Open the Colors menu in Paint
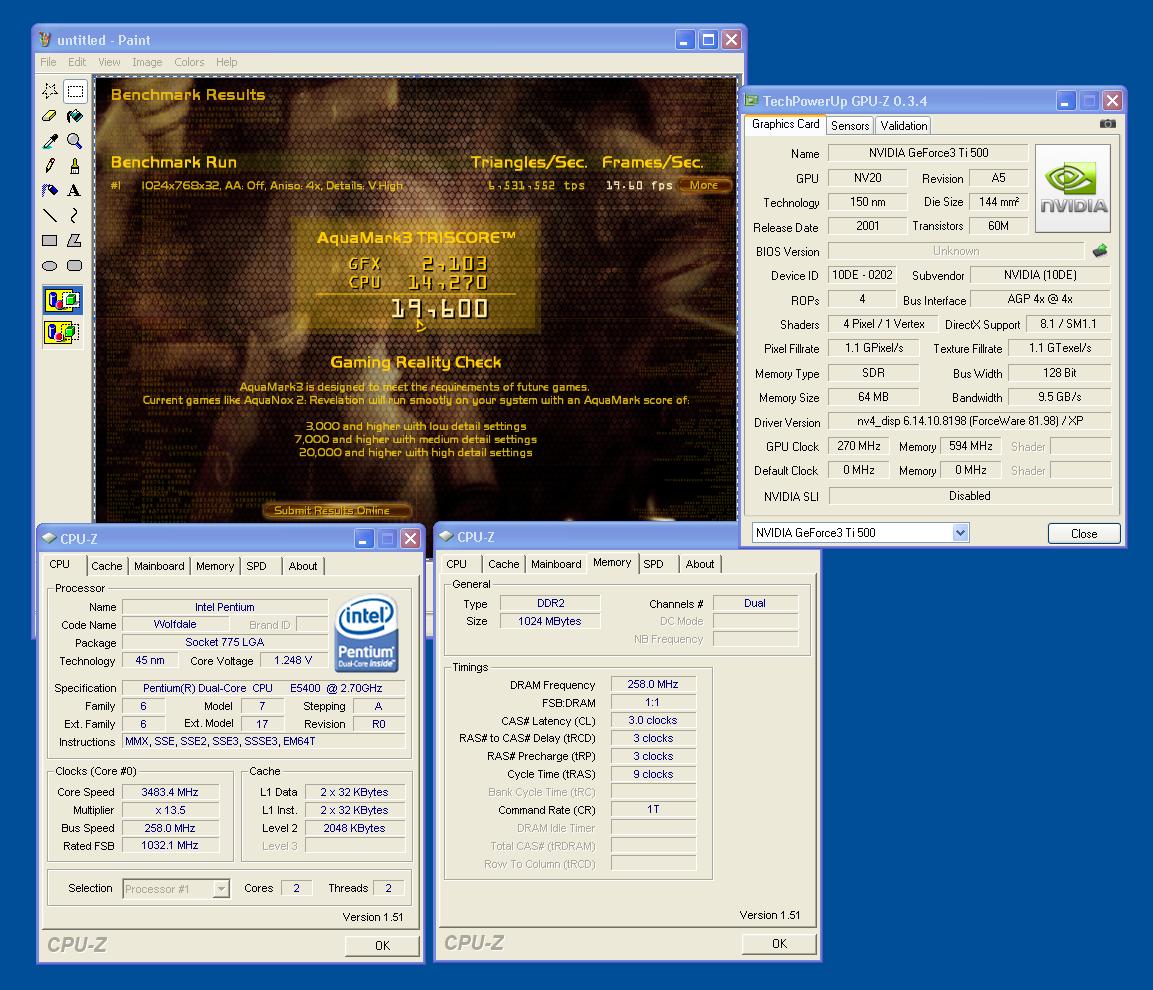1153x990 pixels. tap(189, 63)
